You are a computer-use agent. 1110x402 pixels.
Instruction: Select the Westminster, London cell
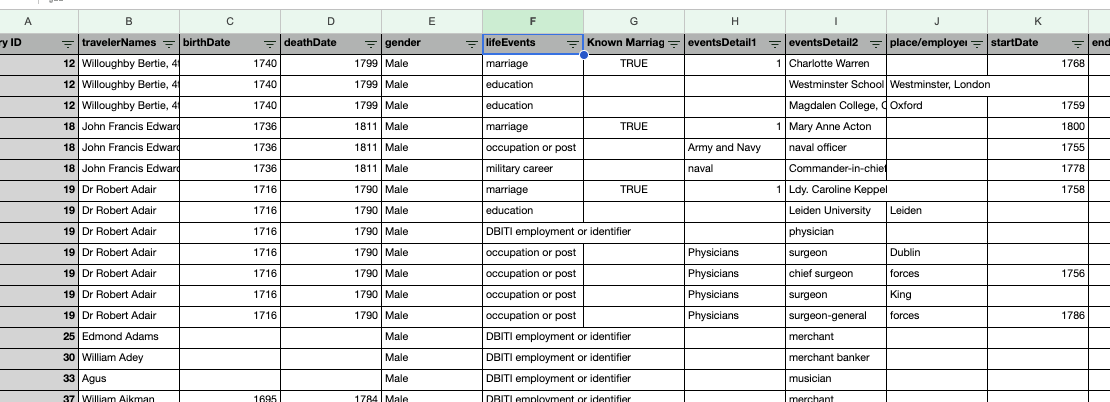(937, 85)
